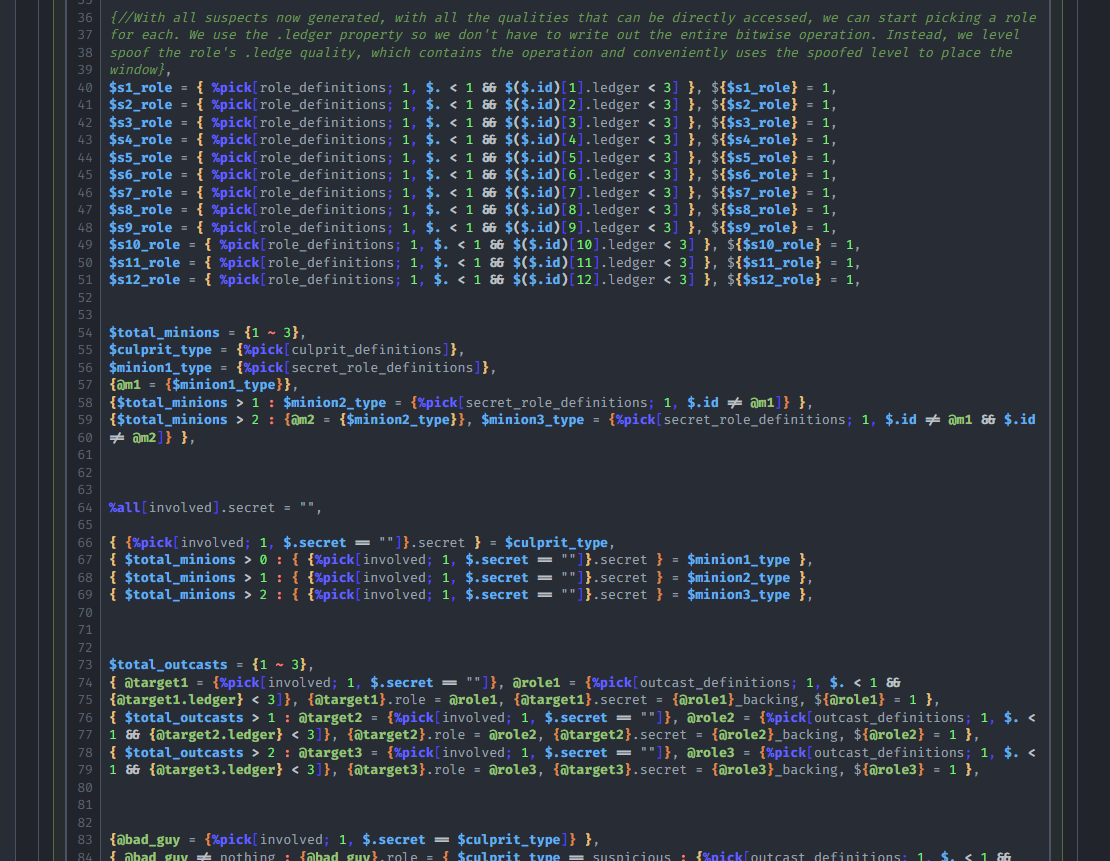Click the $s12_role variable at line start

(x=144, y=280)
